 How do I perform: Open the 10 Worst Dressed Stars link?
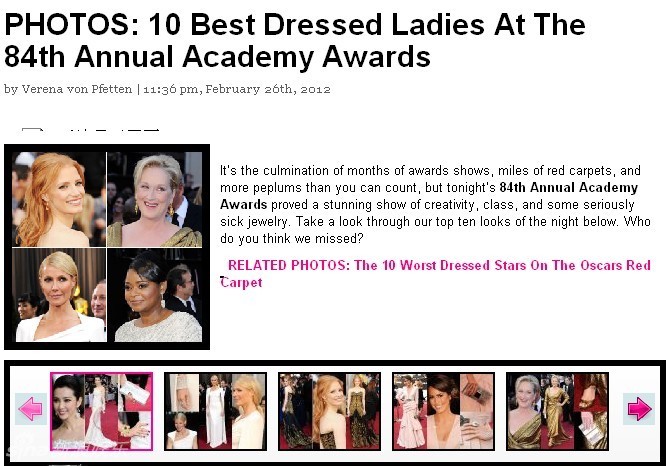pyautogui.click(x=435, y=274)
